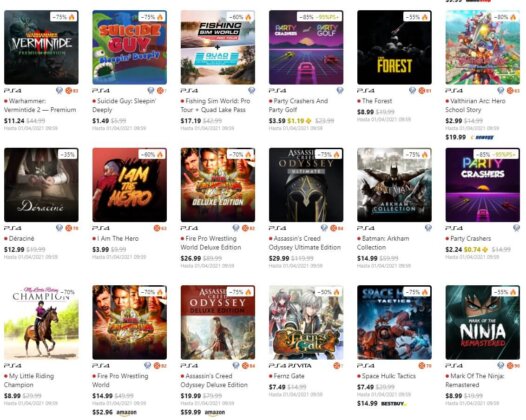The width and height of the screenshot is (526, 420).
Task: Open the Fernz Gate title link
Action: point(289,376)
